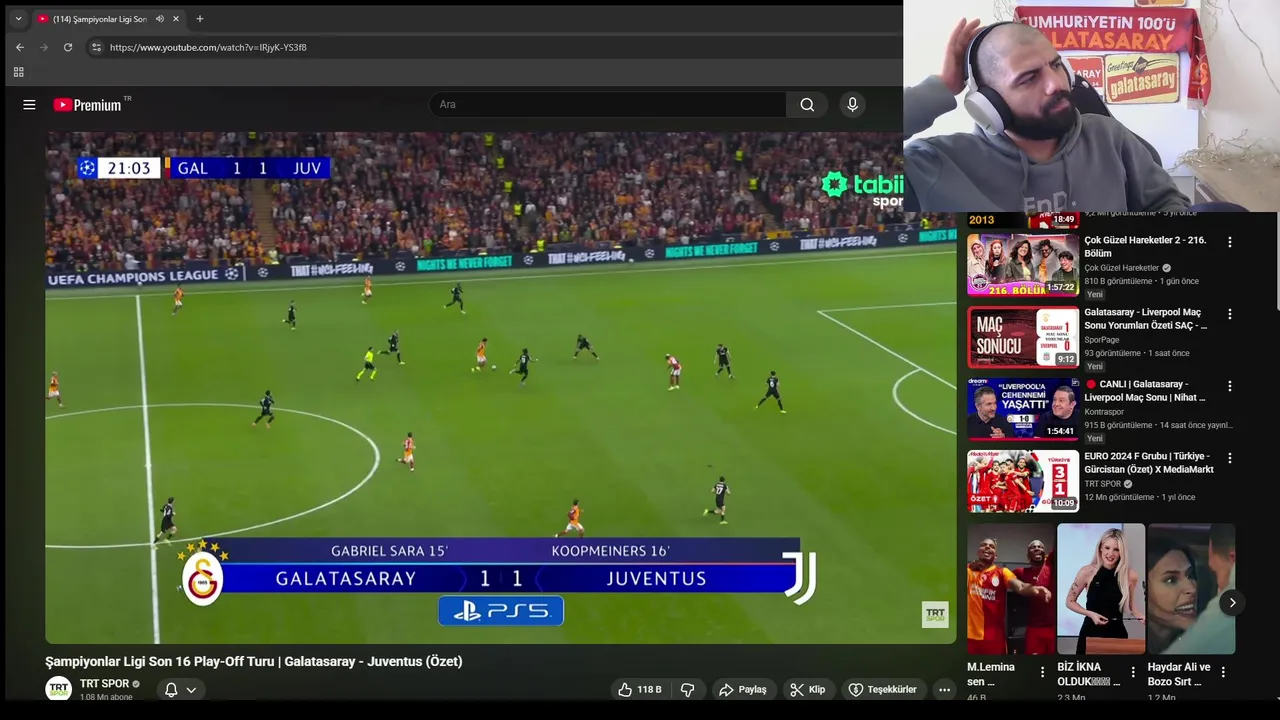Go forward in browser history

[43, 47]
